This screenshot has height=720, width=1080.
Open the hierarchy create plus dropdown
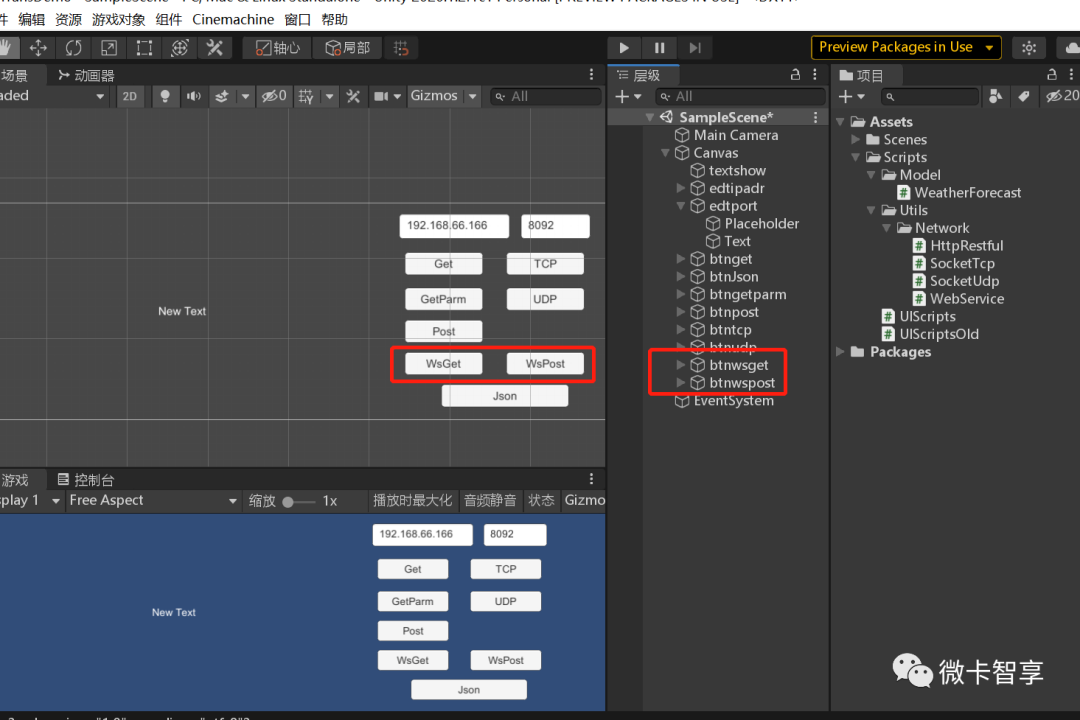(628, 96)
